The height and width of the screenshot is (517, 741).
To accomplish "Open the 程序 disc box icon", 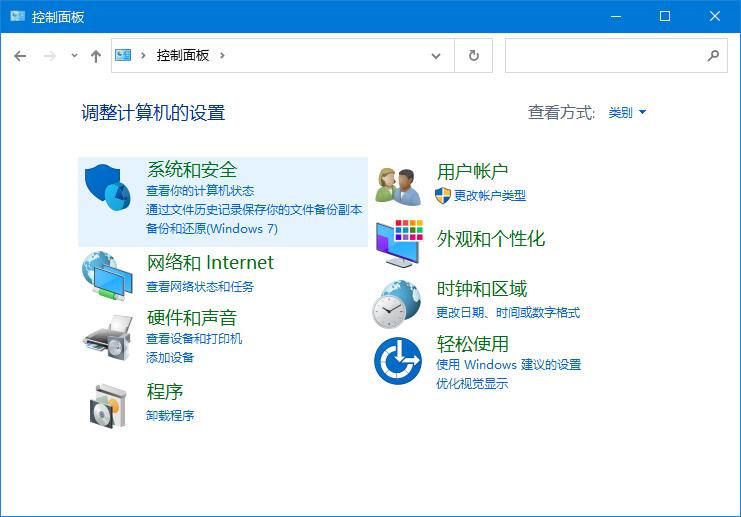I will (109, 406).
